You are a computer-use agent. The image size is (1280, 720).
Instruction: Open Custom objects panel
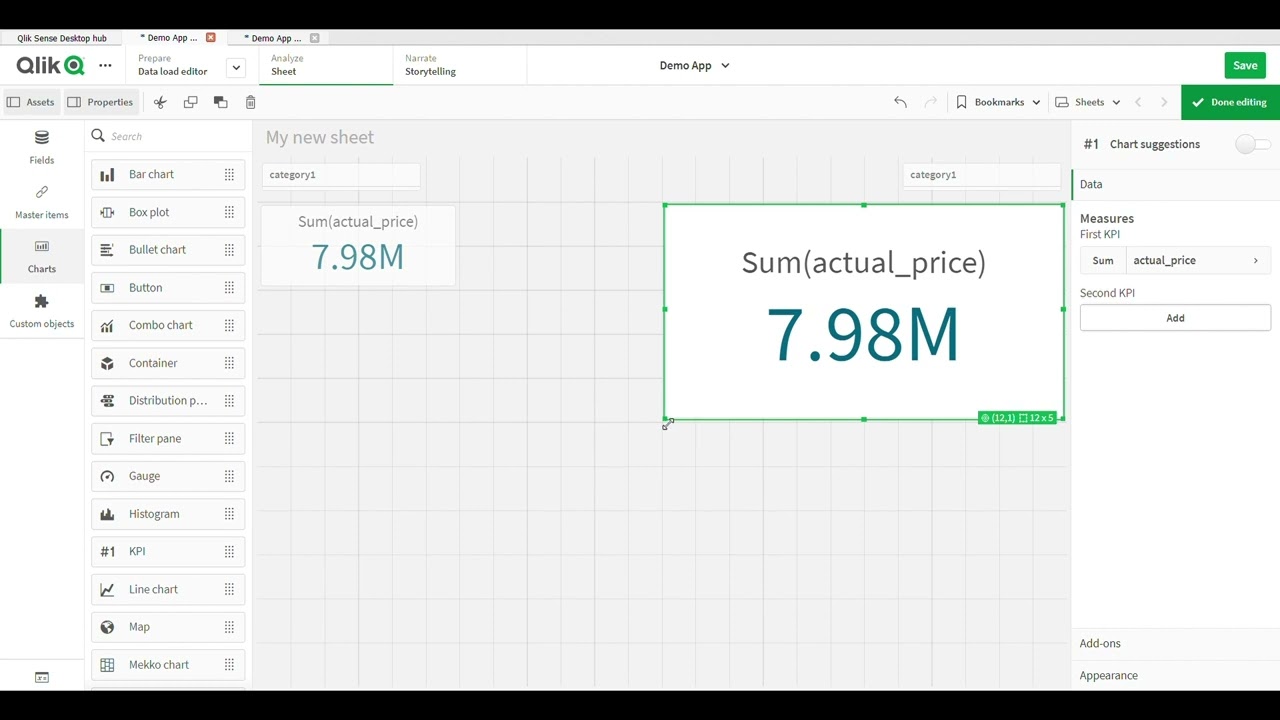tap(41, 311)
